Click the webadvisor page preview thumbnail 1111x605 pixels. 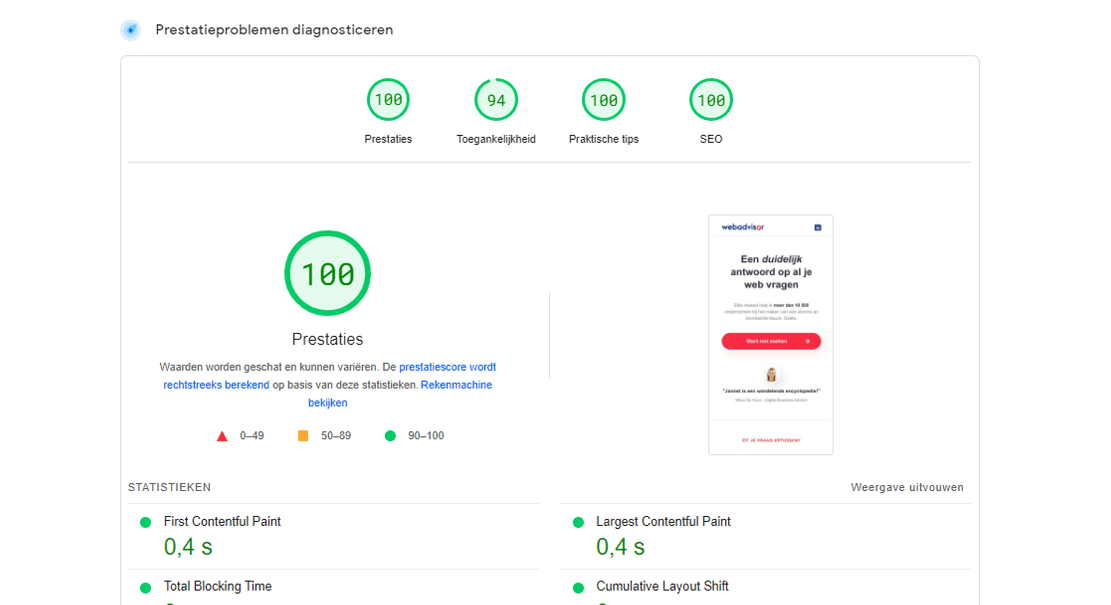(770, 335)
